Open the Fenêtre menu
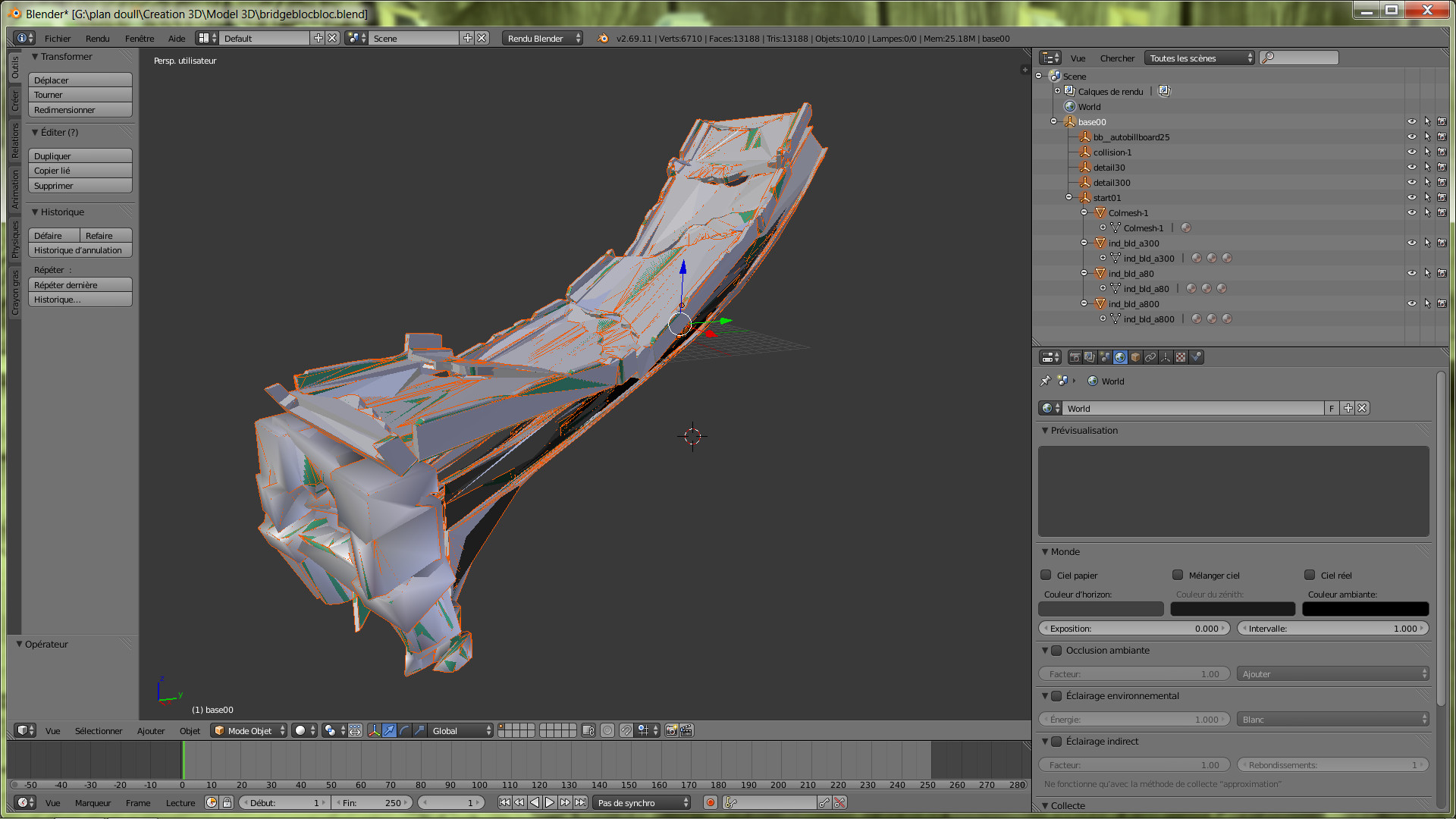 pos(140,38)
